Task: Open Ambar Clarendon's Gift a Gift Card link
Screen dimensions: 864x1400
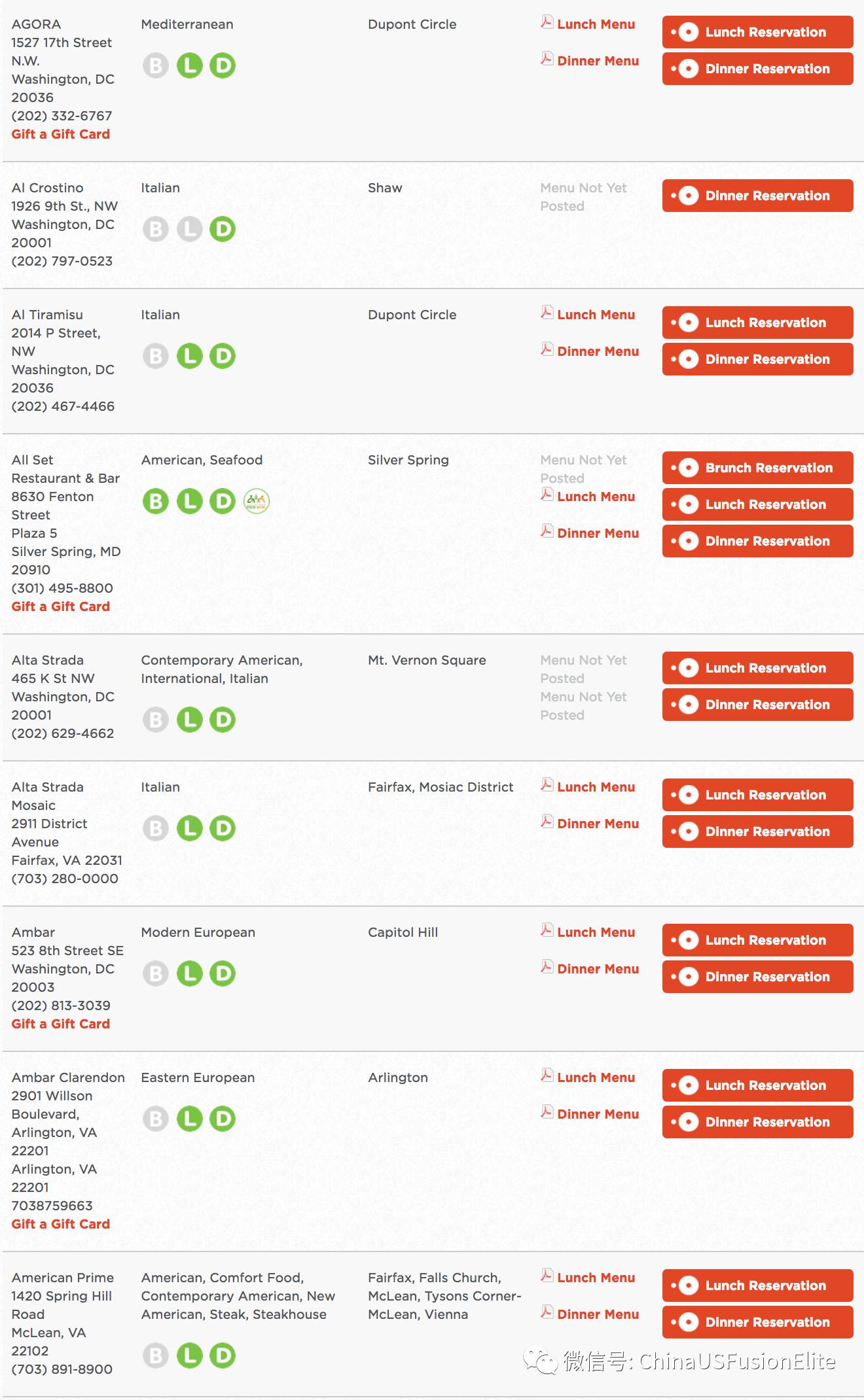Action: click(x=61, y=1224)
